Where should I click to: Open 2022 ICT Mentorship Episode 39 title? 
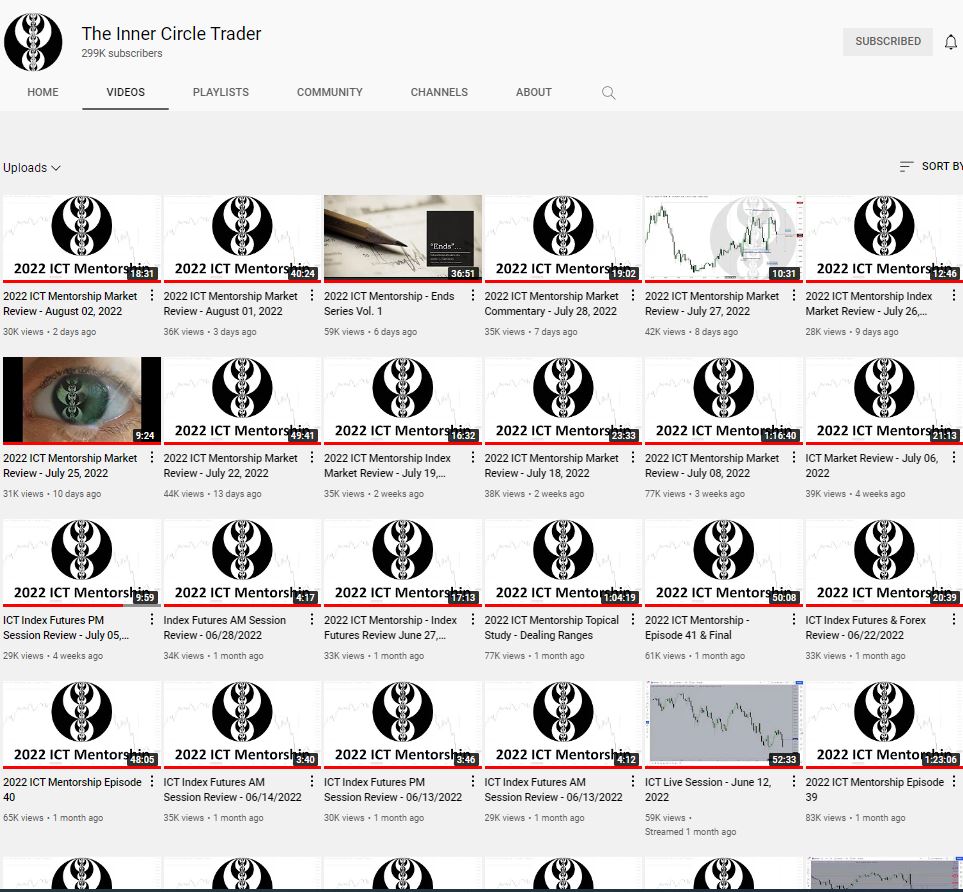[875, 789]
